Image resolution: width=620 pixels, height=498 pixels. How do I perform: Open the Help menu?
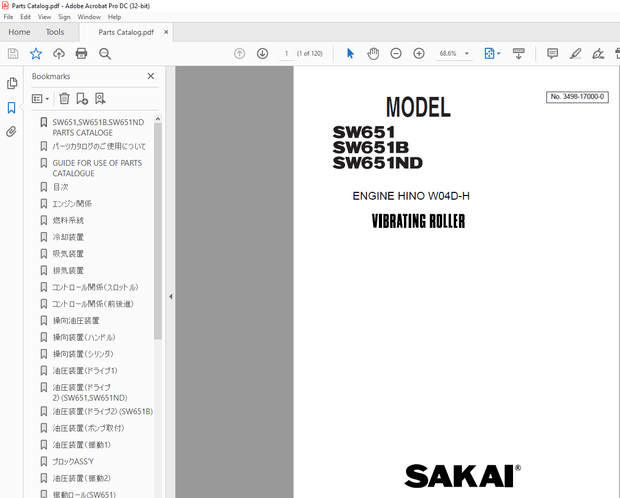tap(114, 17)
